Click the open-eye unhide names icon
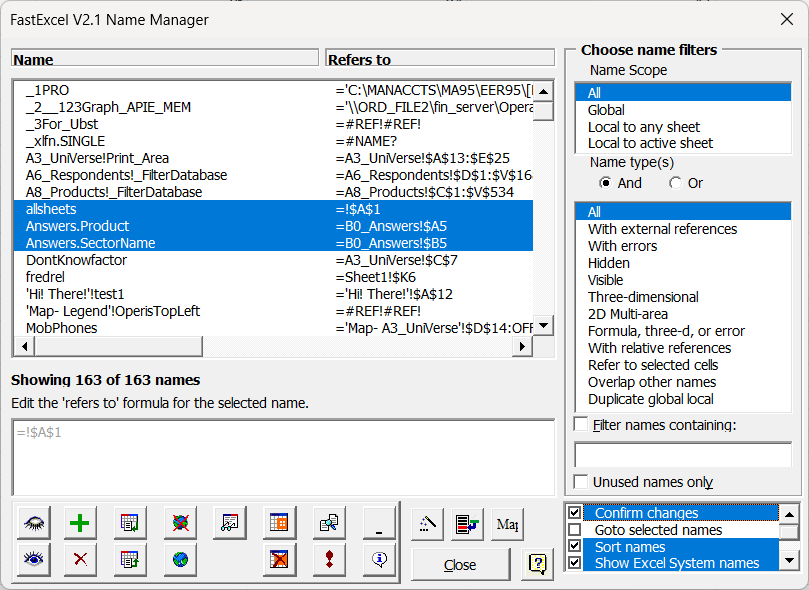 34,559
